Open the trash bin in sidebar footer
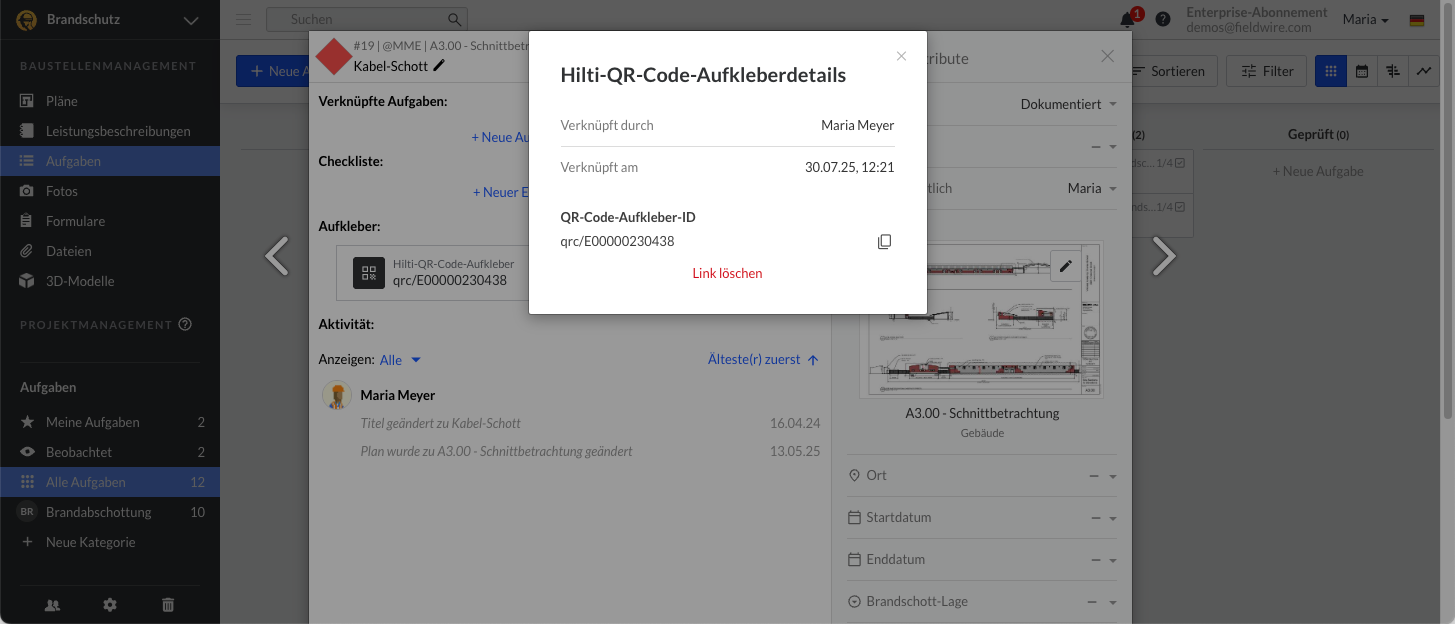 click(x=168, y=604)
